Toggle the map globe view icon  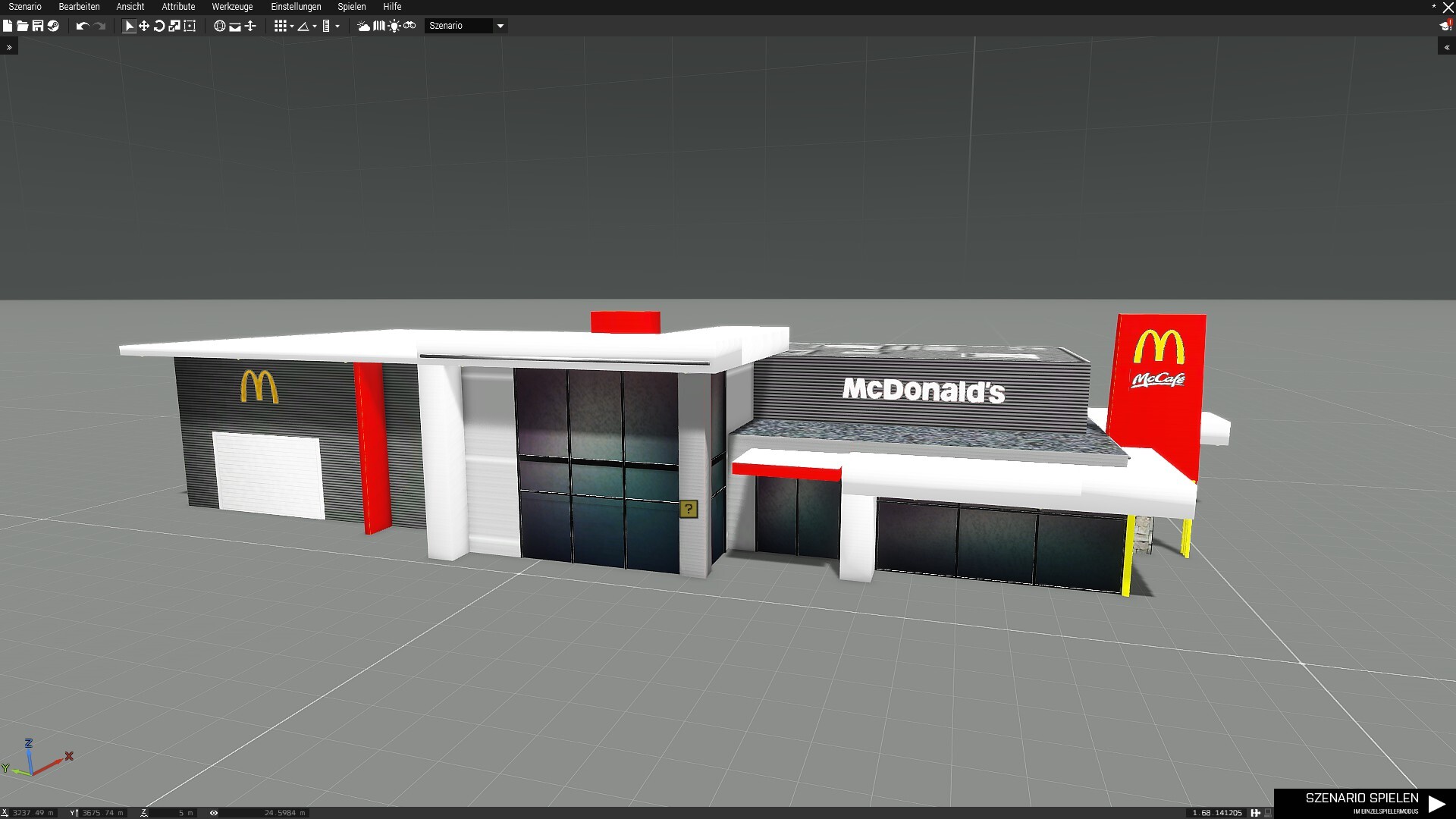click(x=220, y=26)
